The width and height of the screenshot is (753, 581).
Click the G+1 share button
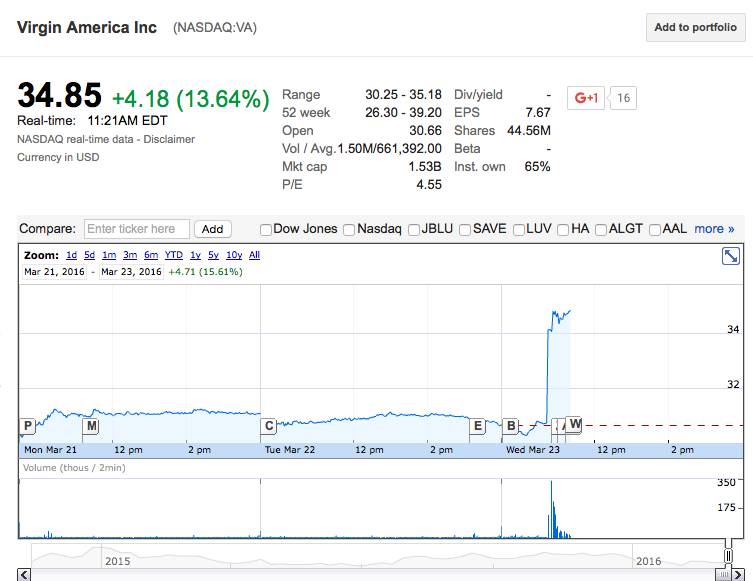tap(585, 98)
